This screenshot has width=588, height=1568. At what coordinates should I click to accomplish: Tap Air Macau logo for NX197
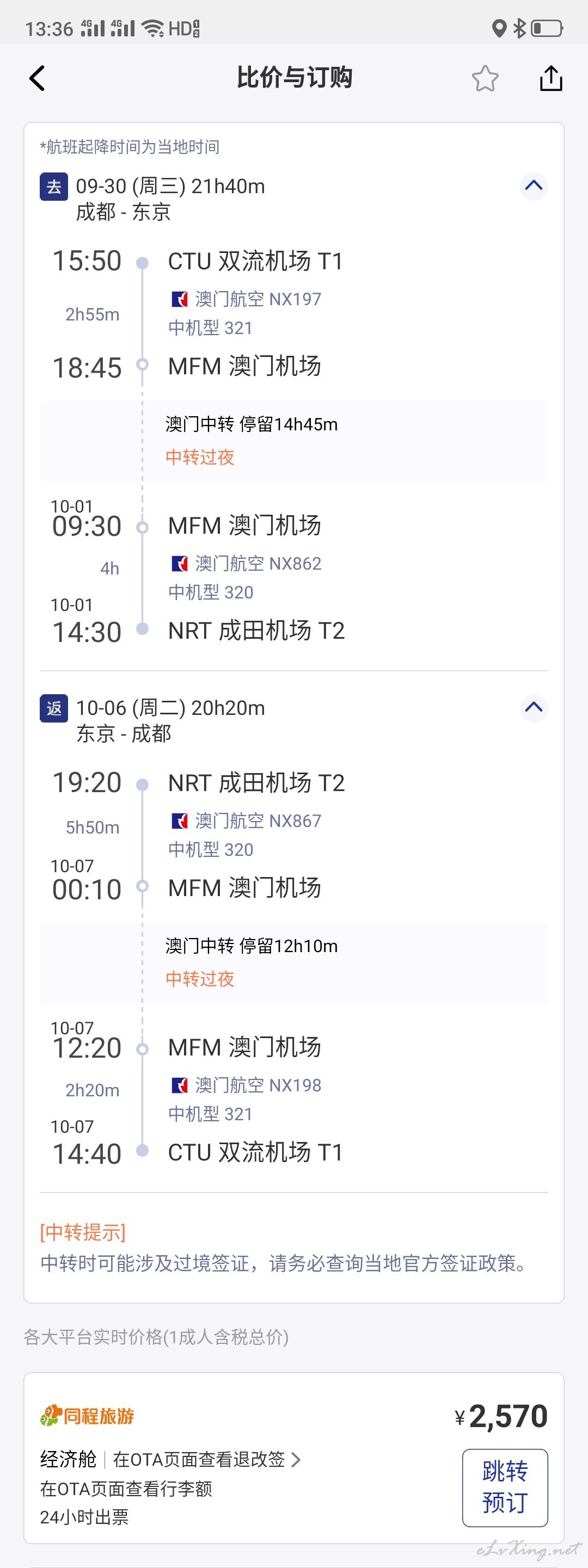click(180, 299)
